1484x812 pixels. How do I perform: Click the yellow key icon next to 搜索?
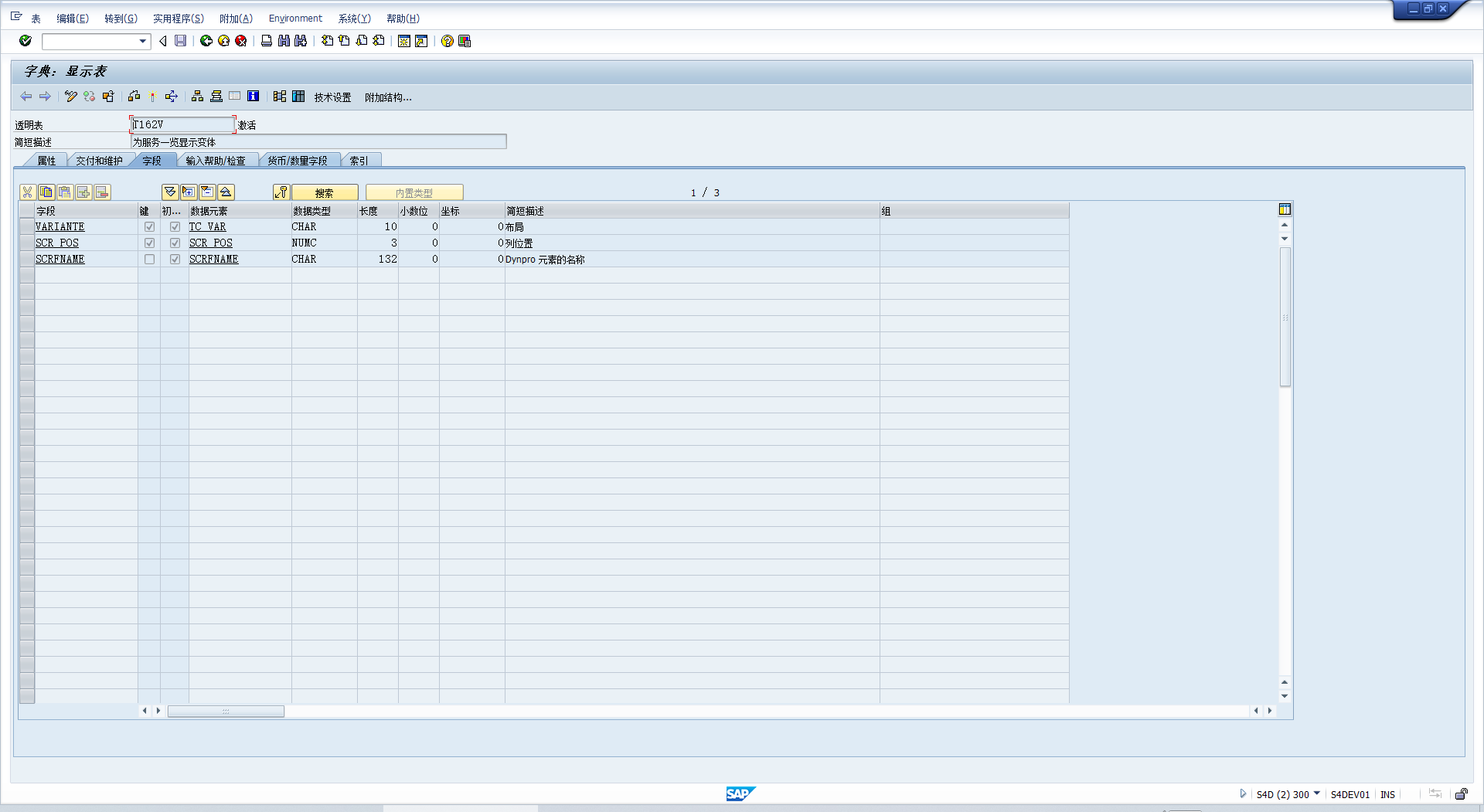[x=281, y=192]
